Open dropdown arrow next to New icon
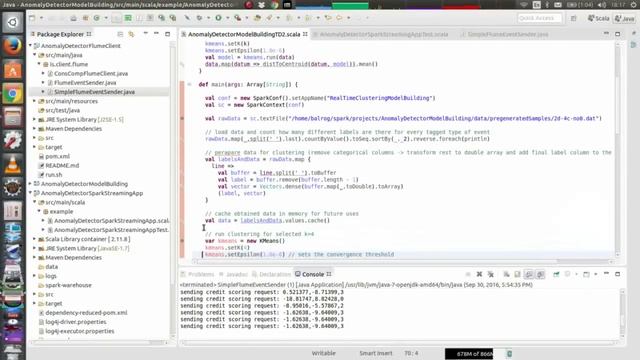This screenshot has height=360, width=640. [41, 18]
